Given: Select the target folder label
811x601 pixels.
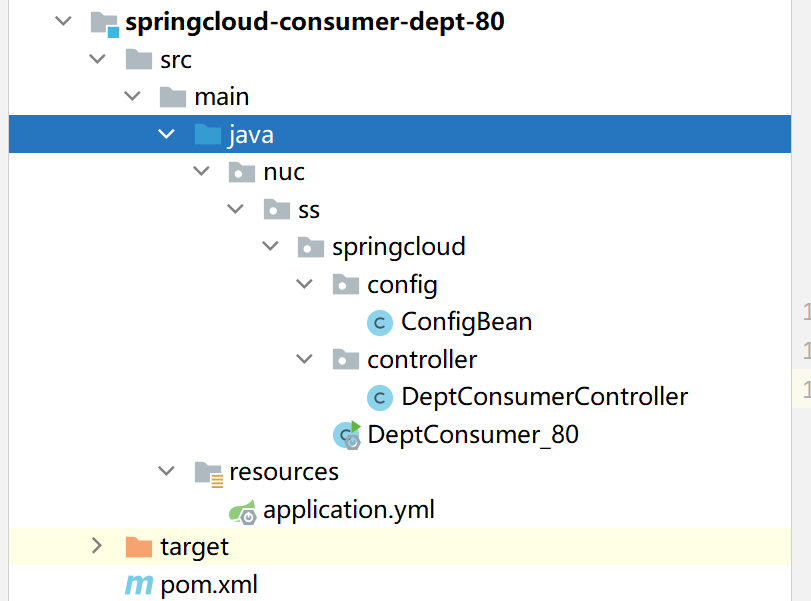Looking at the screenshot, I should (194, 547).
